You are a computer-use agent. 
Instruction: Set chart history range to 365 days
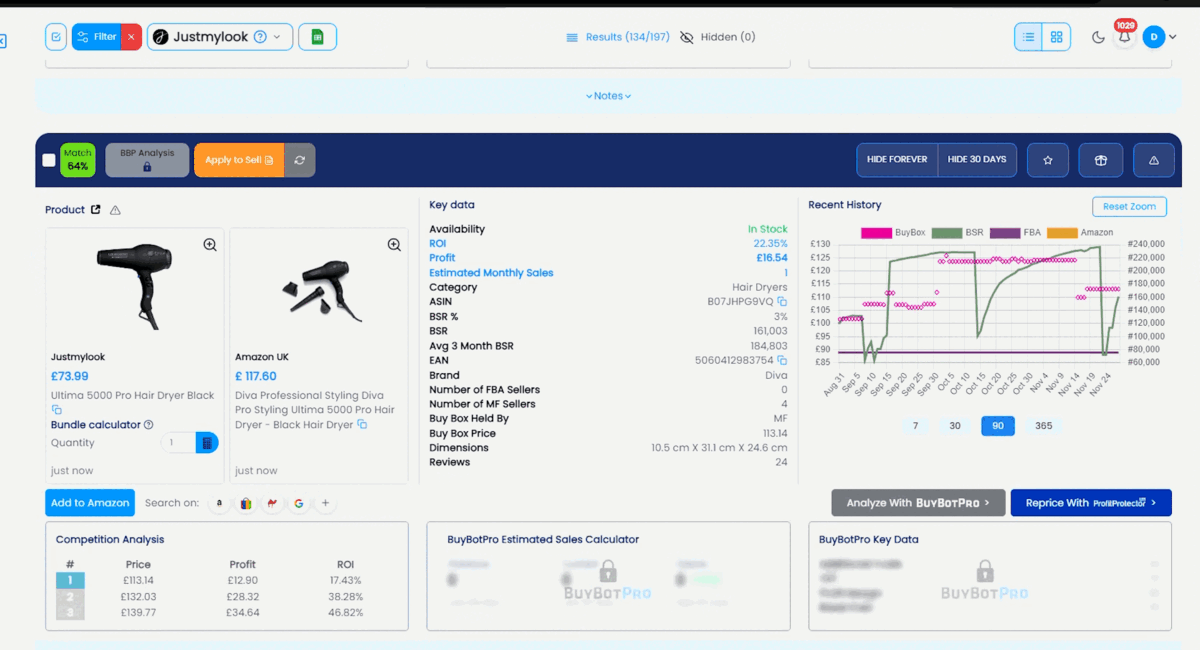[x=1044, y=426]
